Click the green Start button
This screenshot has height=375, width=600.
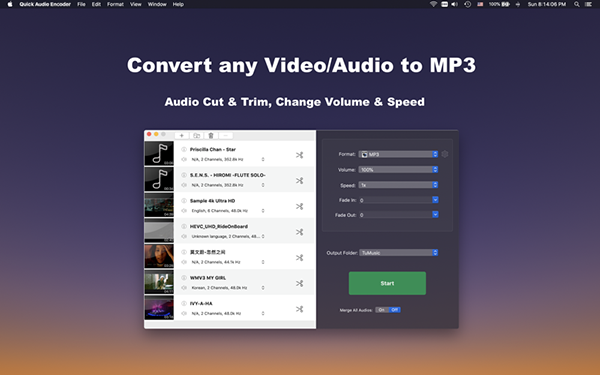[x=387, y=283]
